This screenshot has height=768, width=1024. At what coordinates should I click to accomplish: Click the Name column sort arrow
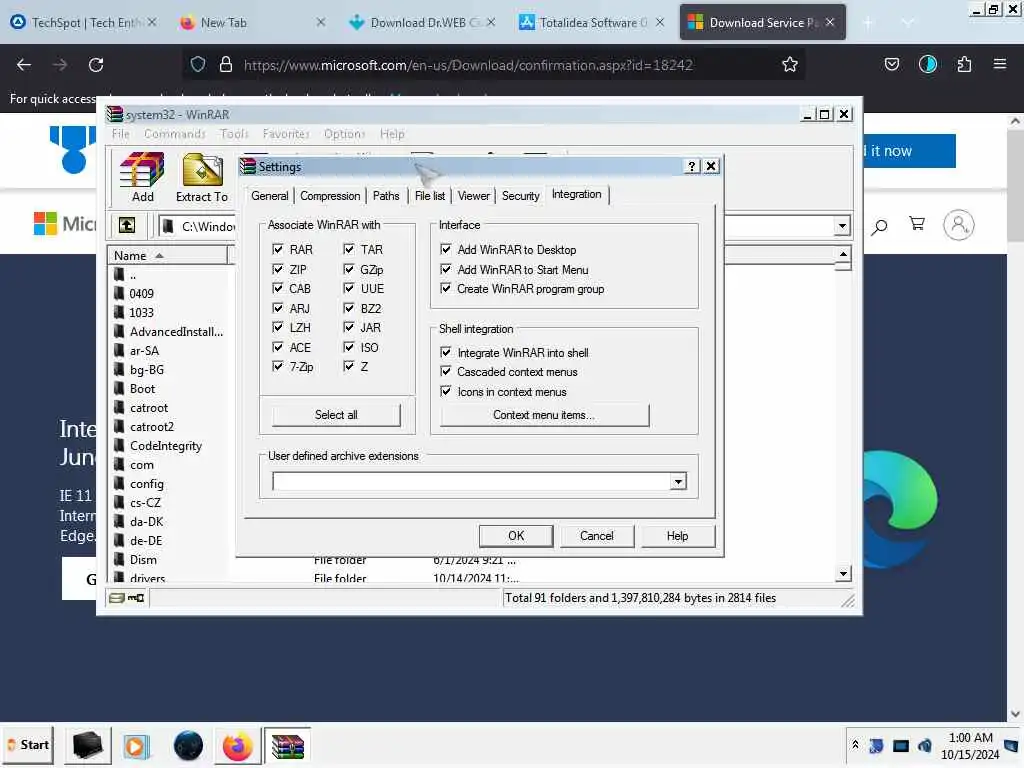pos(159,255)
